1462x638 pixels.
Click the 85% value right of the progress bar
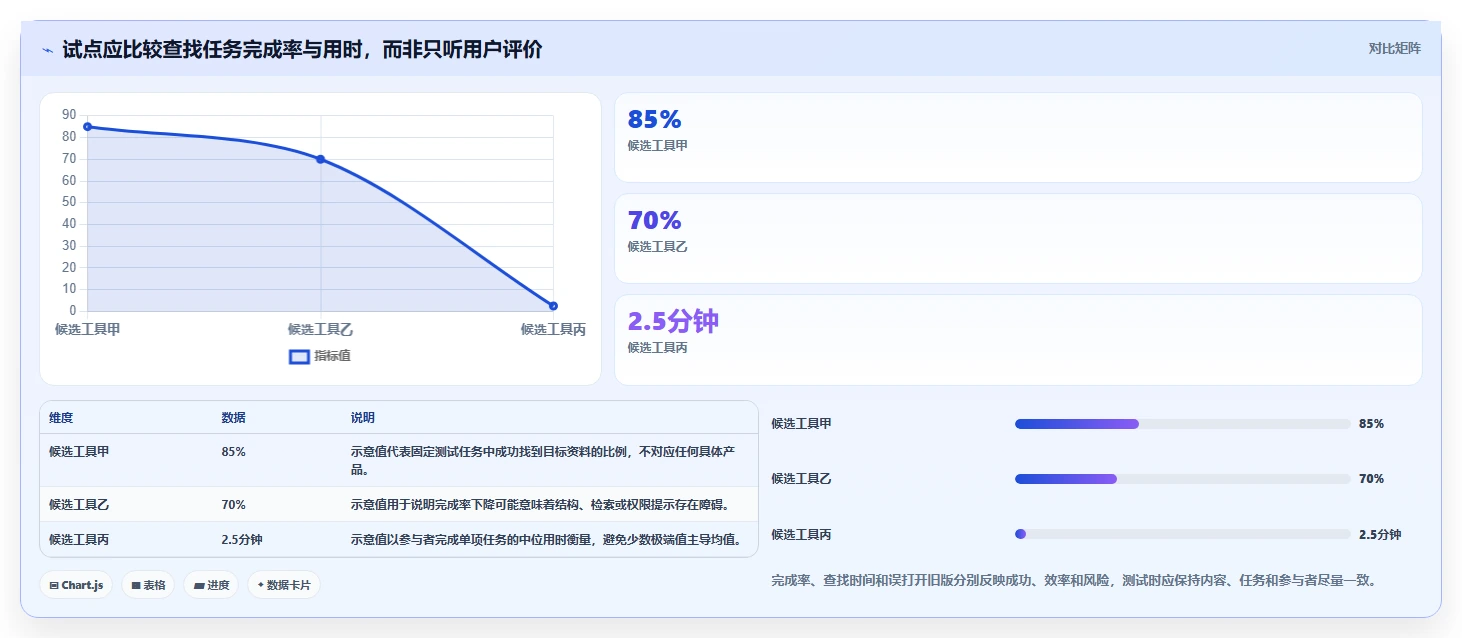[x=1371, y=424]
